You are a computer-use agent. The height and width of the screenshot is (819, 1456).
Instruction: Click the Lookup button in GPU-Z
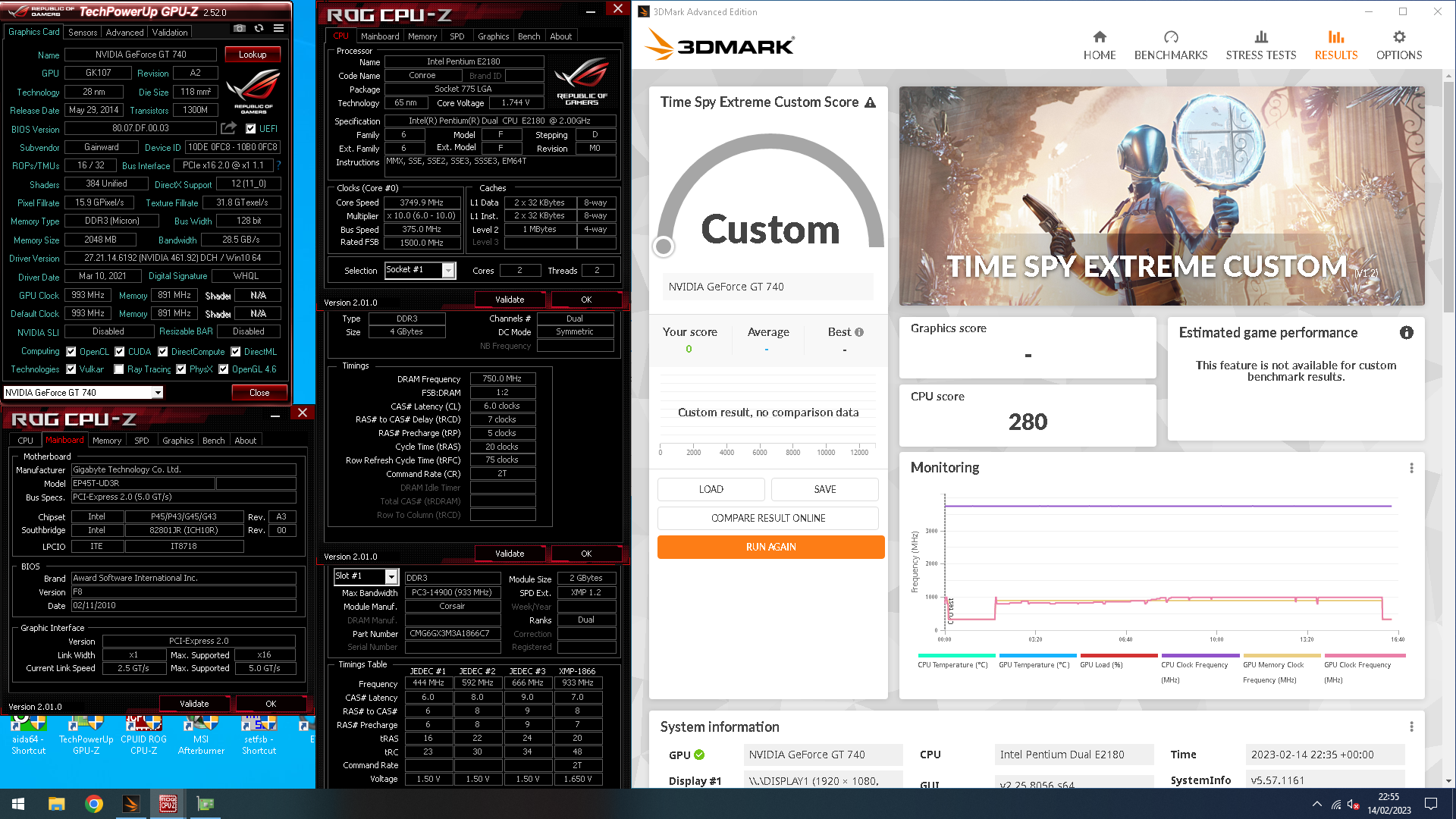[x=253, y=55]
